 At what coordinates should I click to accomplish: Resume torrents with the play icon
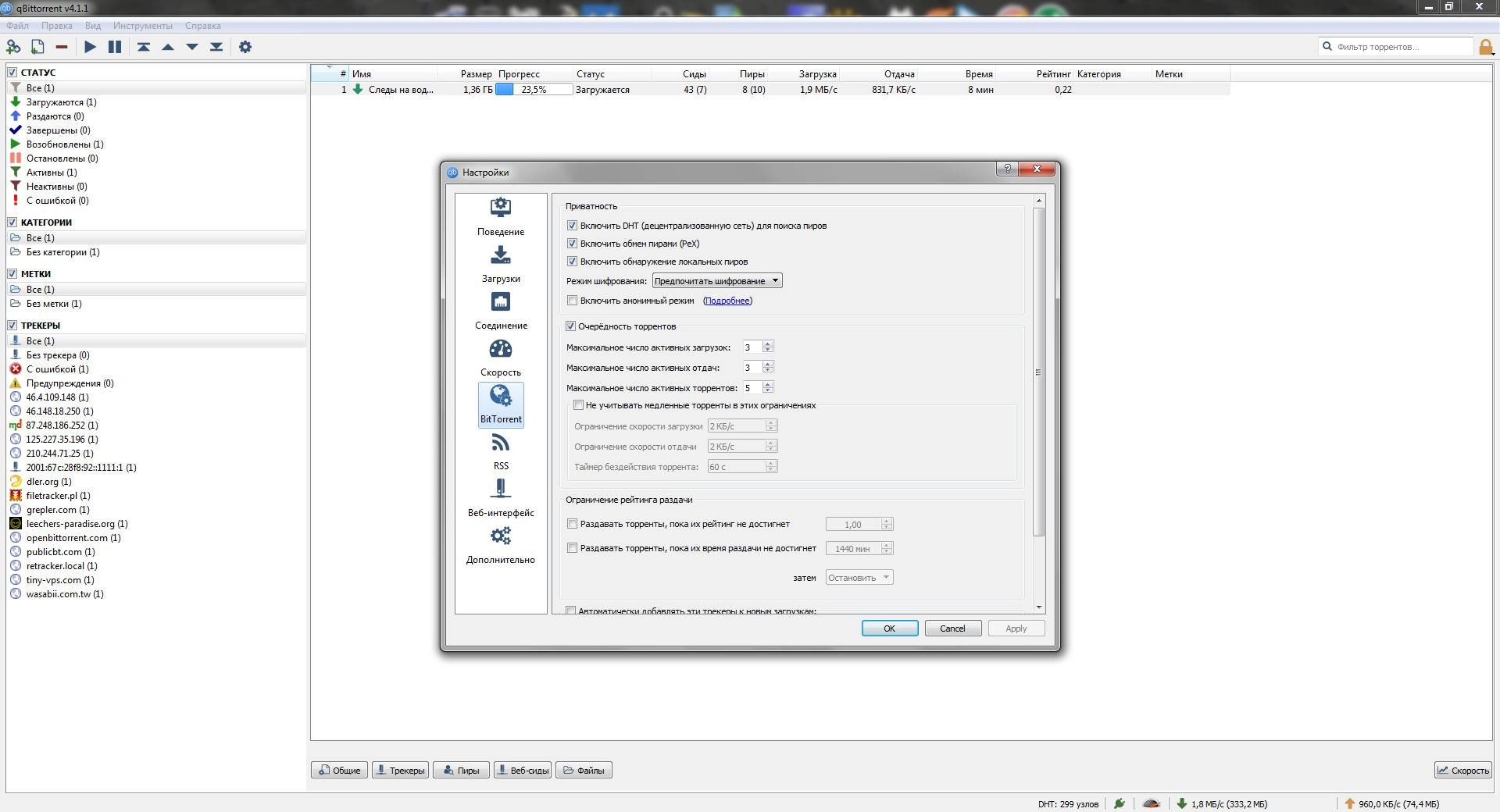[x=91, y=47]
